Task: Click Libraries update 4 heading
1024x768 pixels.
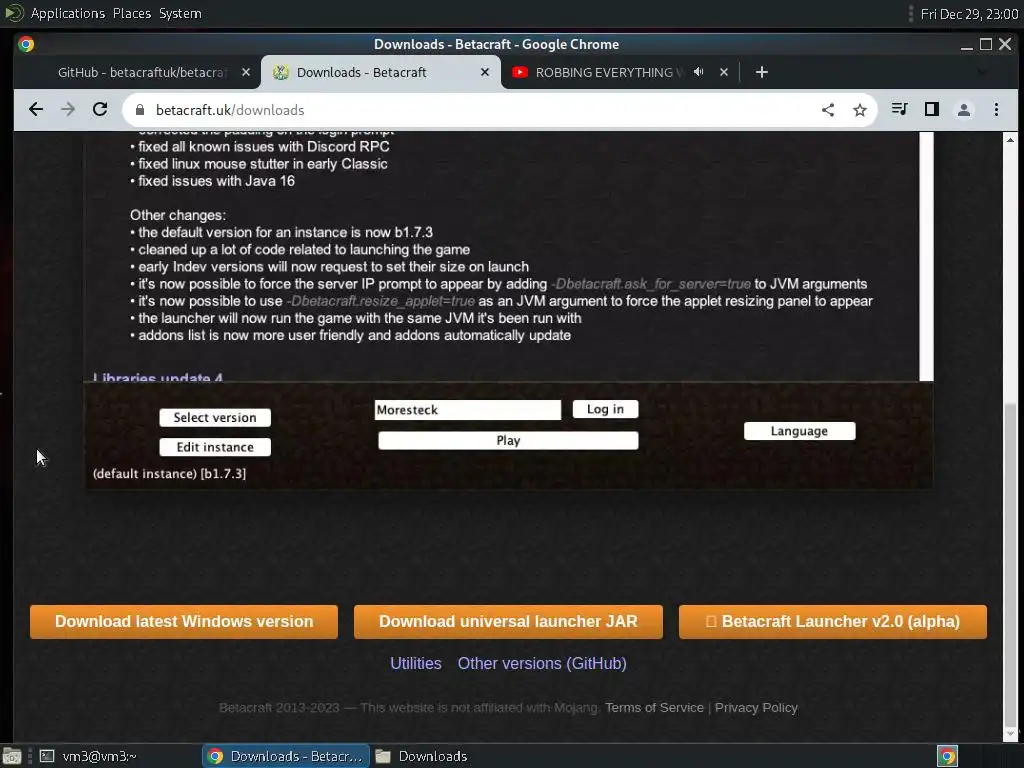Action: (157, 377)
